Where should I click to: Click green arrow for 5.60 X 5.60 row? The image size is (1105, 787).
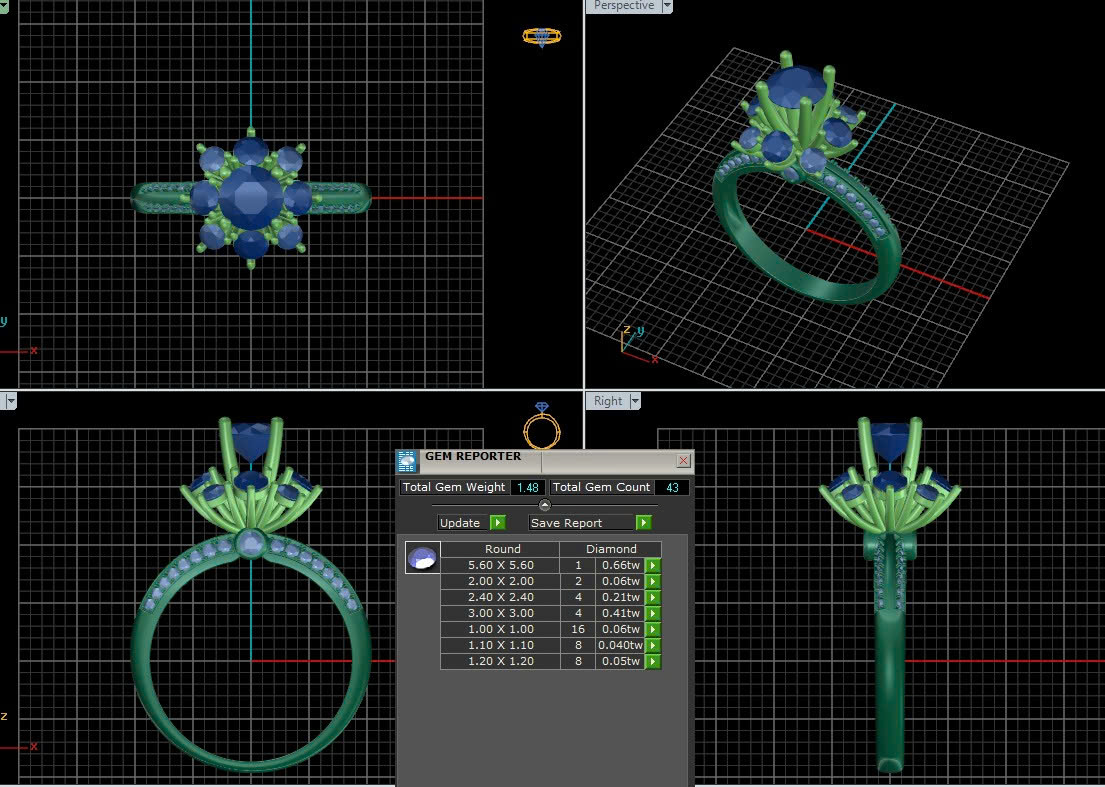tap(653, 565)
